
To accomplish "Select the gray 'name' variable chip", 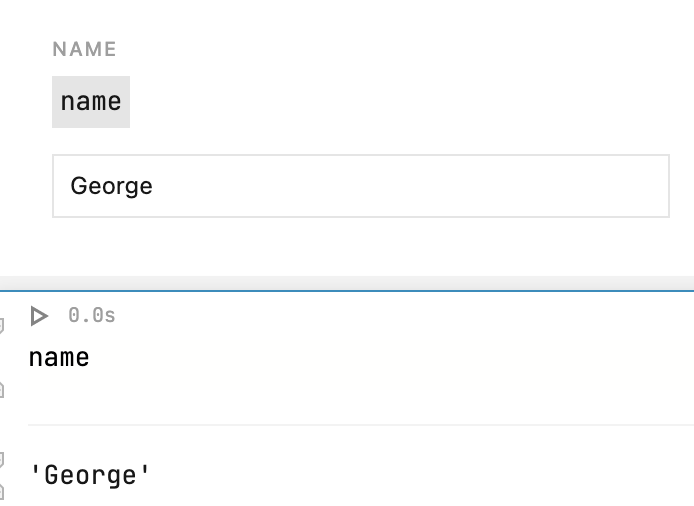I will point(91,102).
